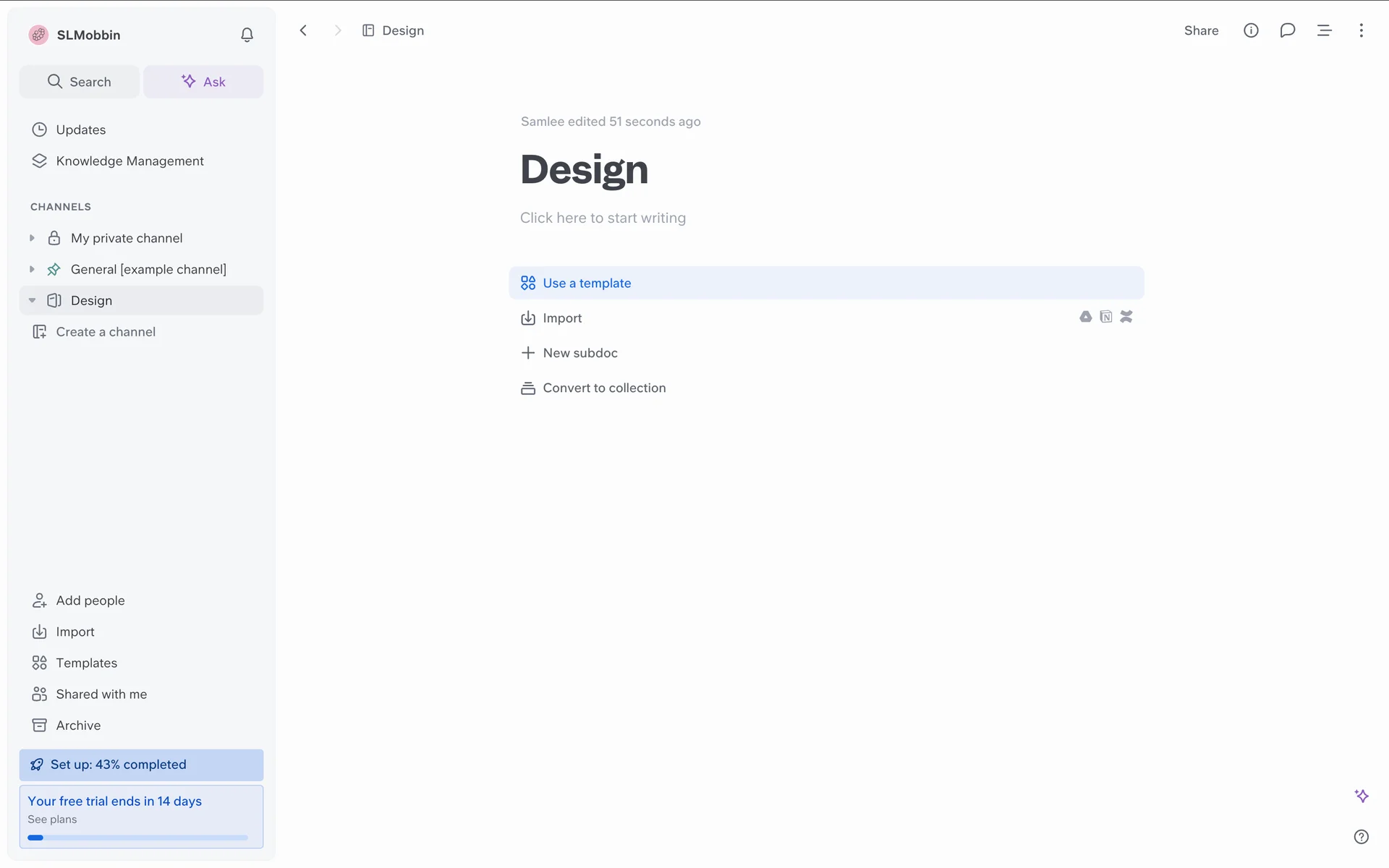The width and height of the screenshot is (1389, 868).
Task: Open help question mark icon
Action: pyautogui.click(x=1361, y=837)
